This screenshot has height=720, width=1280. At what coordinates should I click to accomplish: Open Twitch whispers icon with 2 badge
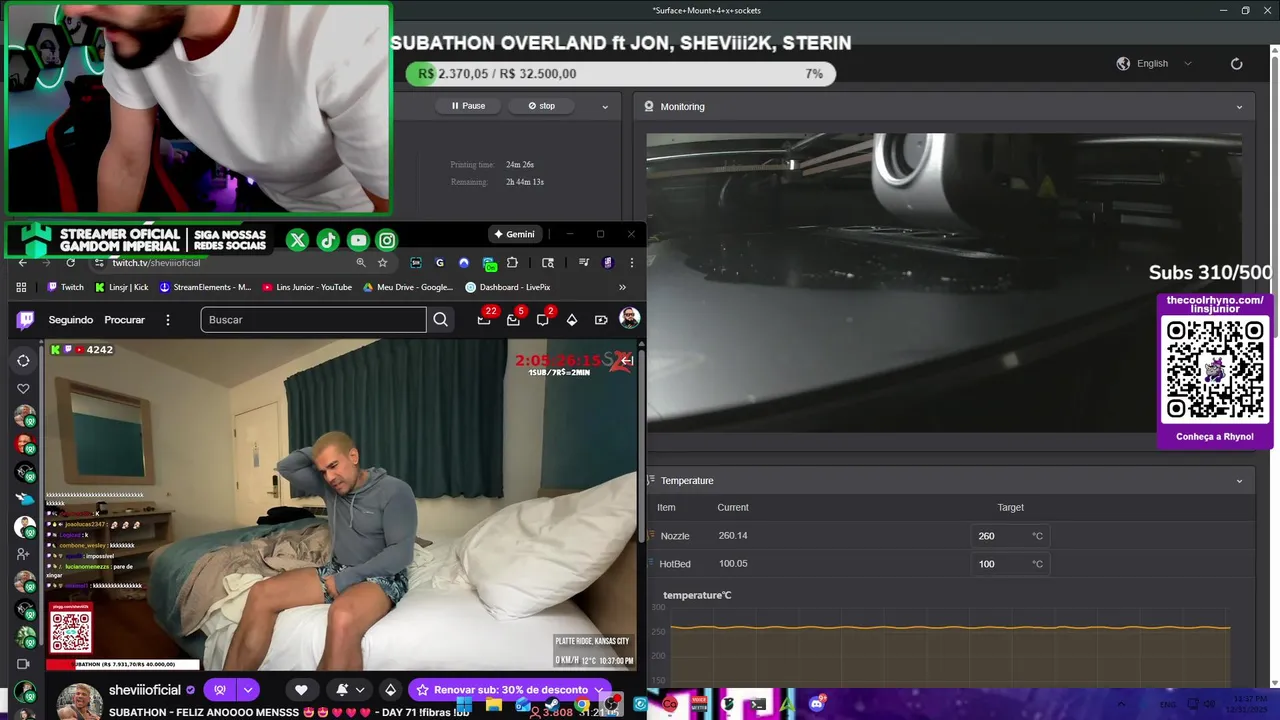click(542, 320)
